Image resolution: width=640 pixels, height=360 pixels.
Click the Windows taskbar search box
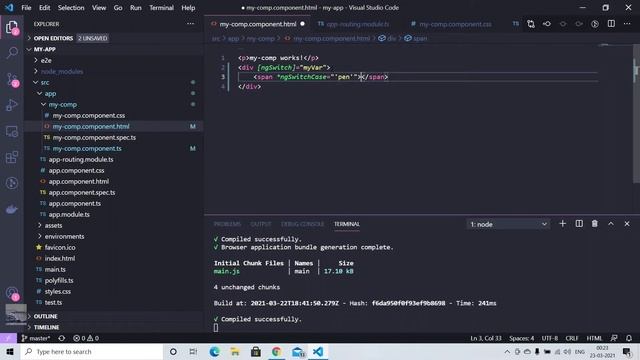92,351
